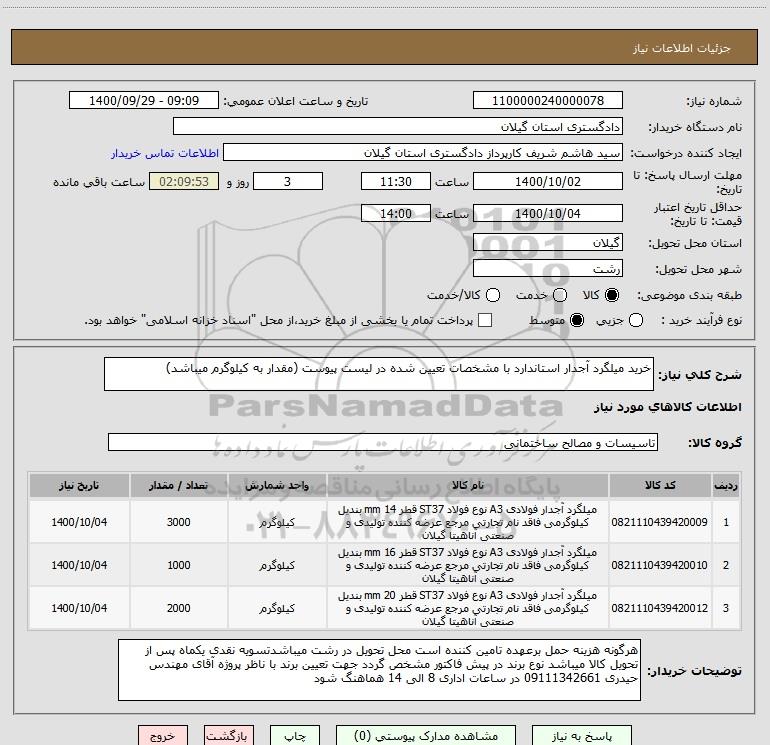
Task: Click the چاپ print button
Action: 295,736
